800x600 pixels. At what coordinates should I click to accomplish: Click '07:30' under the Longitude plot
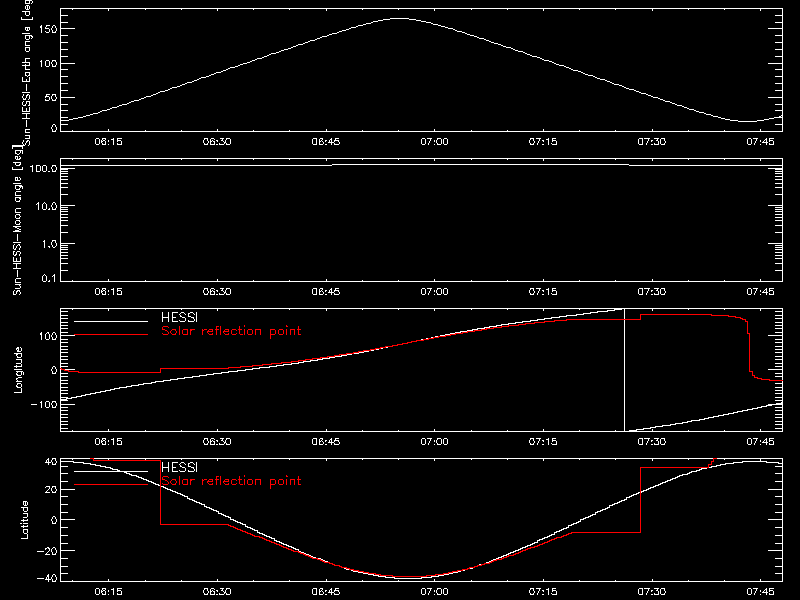click(x=652, y=441)
